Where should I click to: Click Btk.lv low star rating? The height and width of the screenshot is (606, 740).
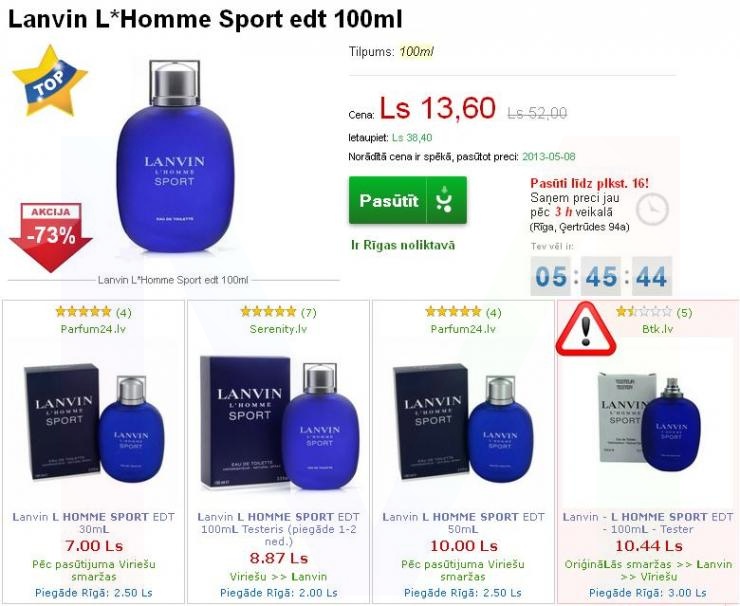click(644, 311)
